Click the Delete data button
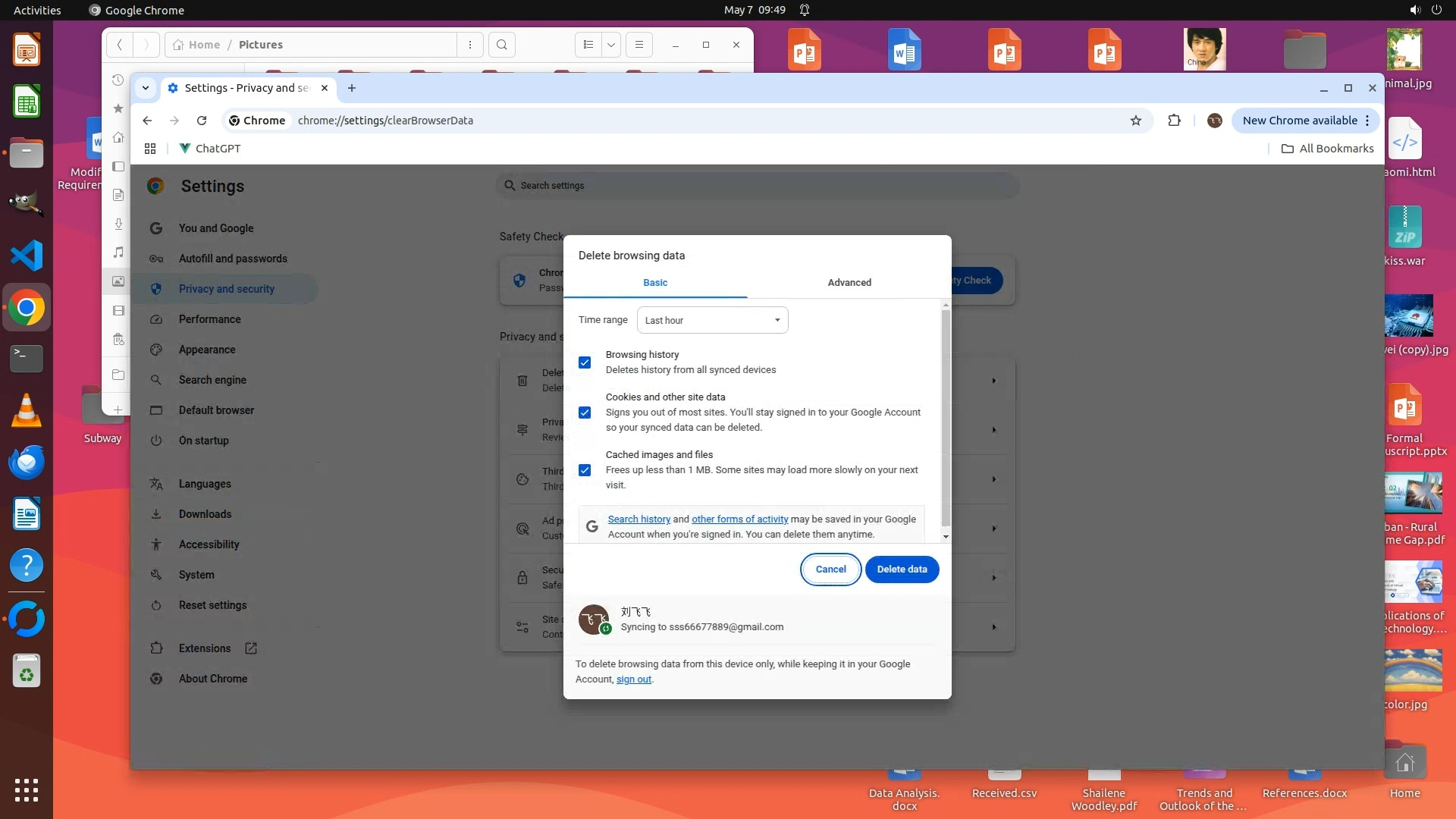The height and width of the screenshot is (819, 1456). (x=902, y=570)
